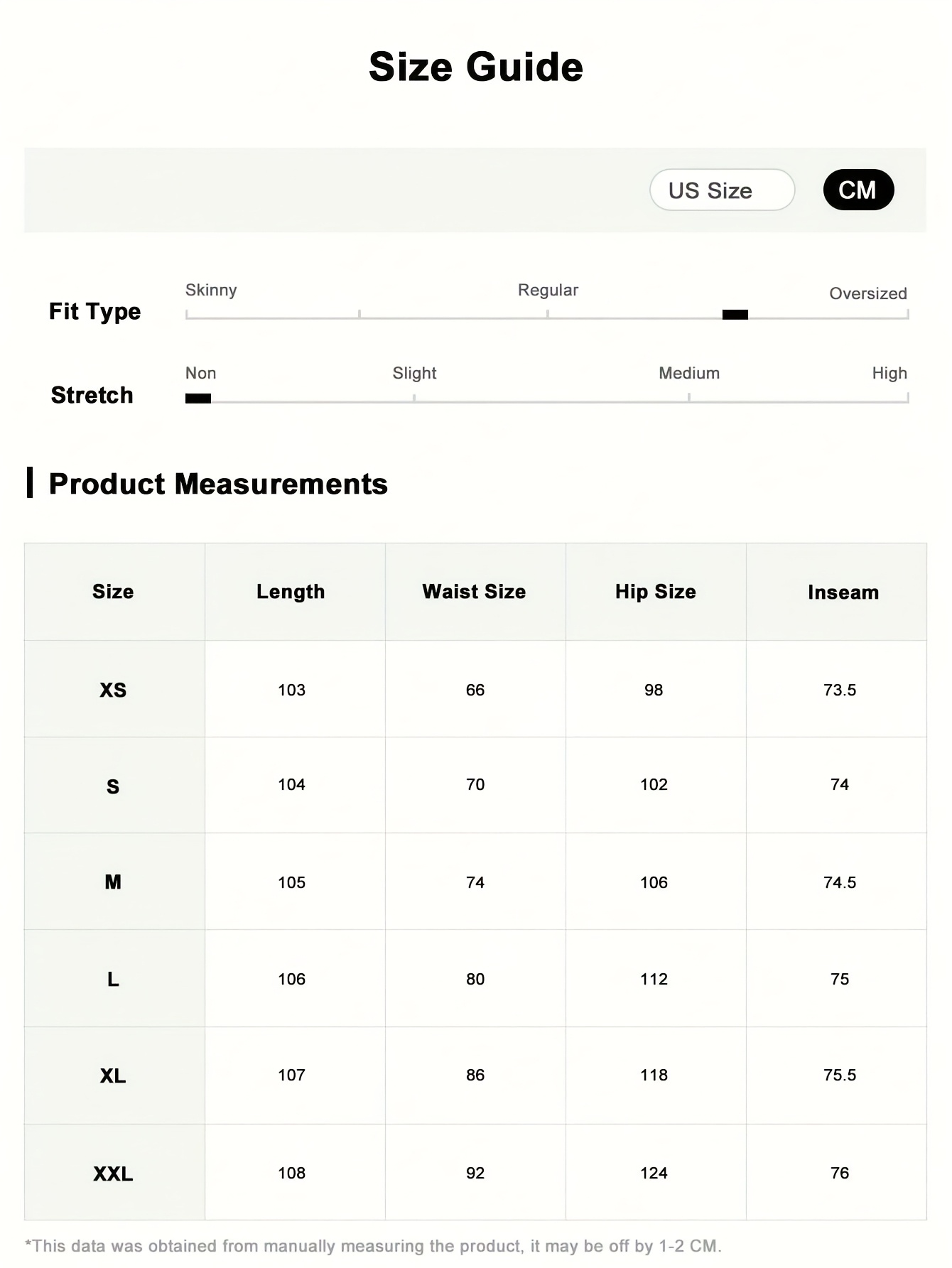Click the Product Measurements heading
Image resolution: width=952 pixels, height=1268 pixels.
(x=218, y=484)
